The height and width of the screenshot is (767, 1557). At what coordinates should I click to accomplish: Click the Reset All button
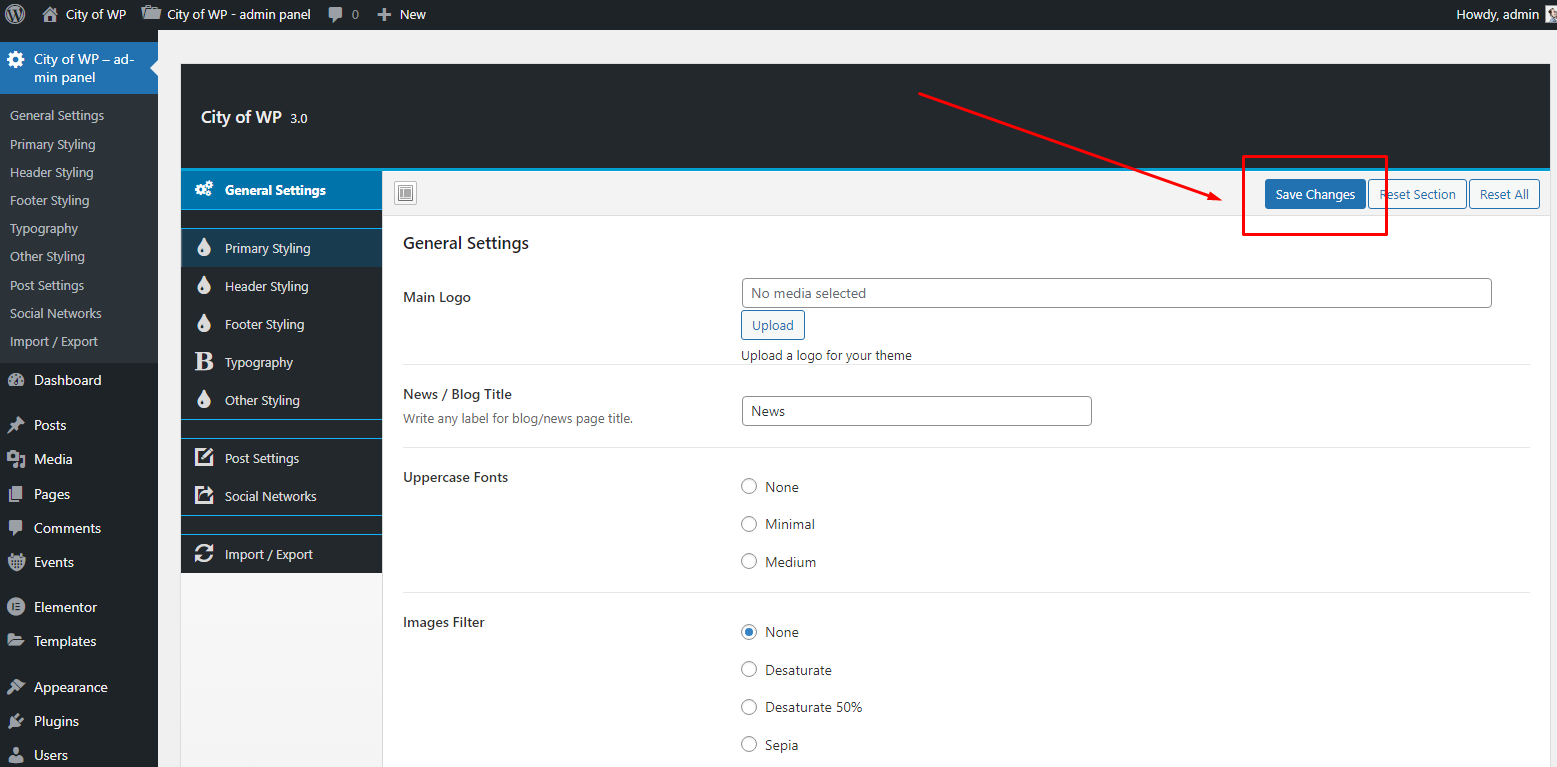click(1504, 194)
